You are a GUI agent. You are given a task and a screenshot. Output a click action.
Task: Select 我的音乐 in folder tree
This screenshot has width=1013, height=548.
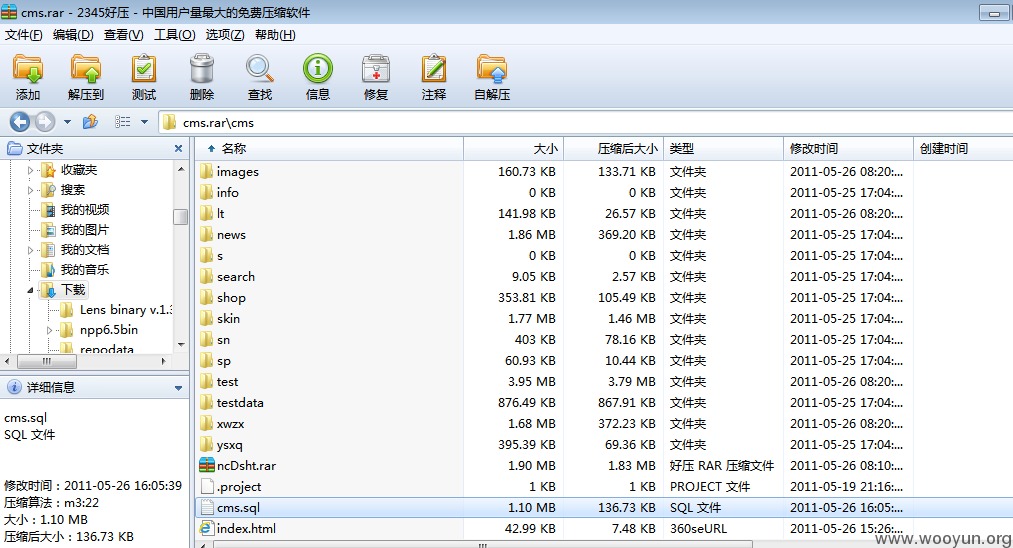tap(85, 269)
